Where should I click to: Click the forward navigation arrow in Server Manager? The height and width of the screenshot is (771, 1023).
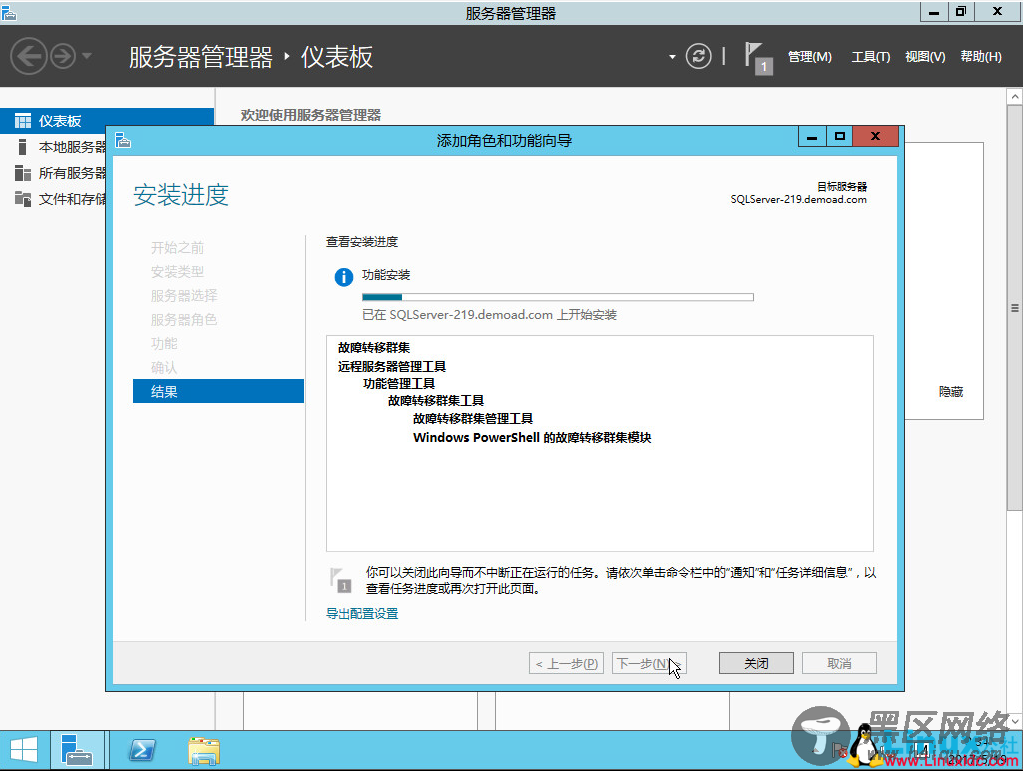click(x=63, y=57)
